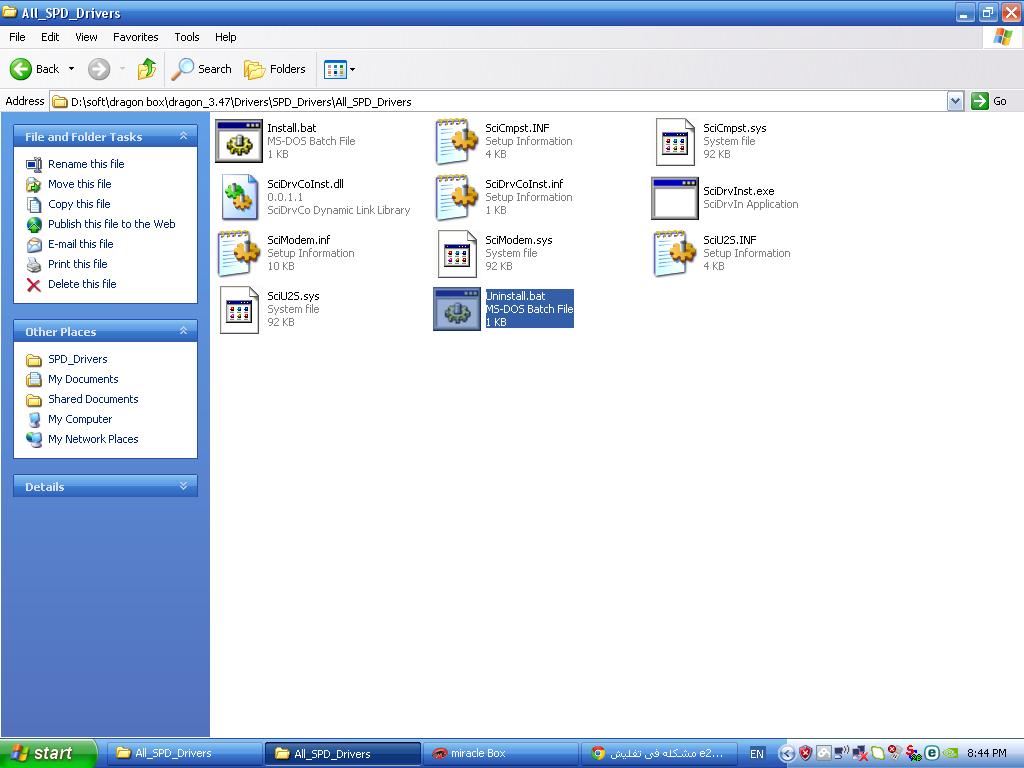
Task: Select the Install.bat file icon
Action: (238, 141)
